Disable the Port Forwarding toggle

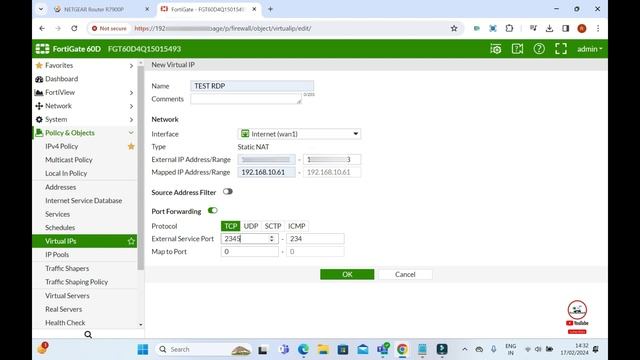click(x=212, y=211)
